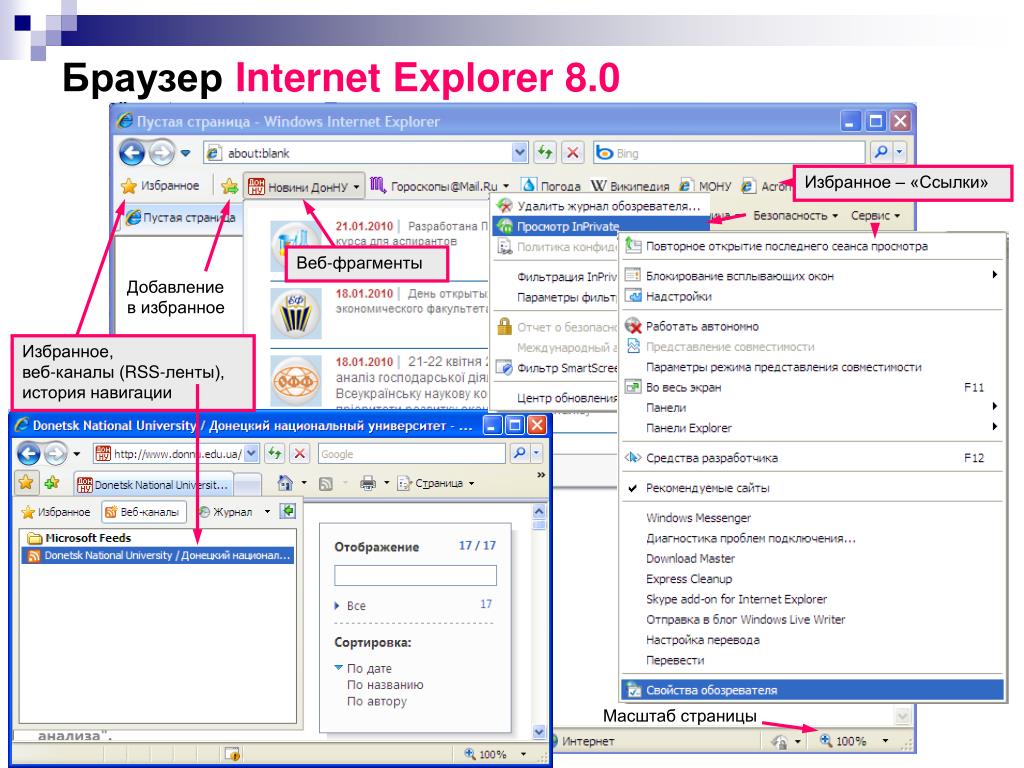Click pin favorites center icon with green arrow

click(x=287, y=511)
